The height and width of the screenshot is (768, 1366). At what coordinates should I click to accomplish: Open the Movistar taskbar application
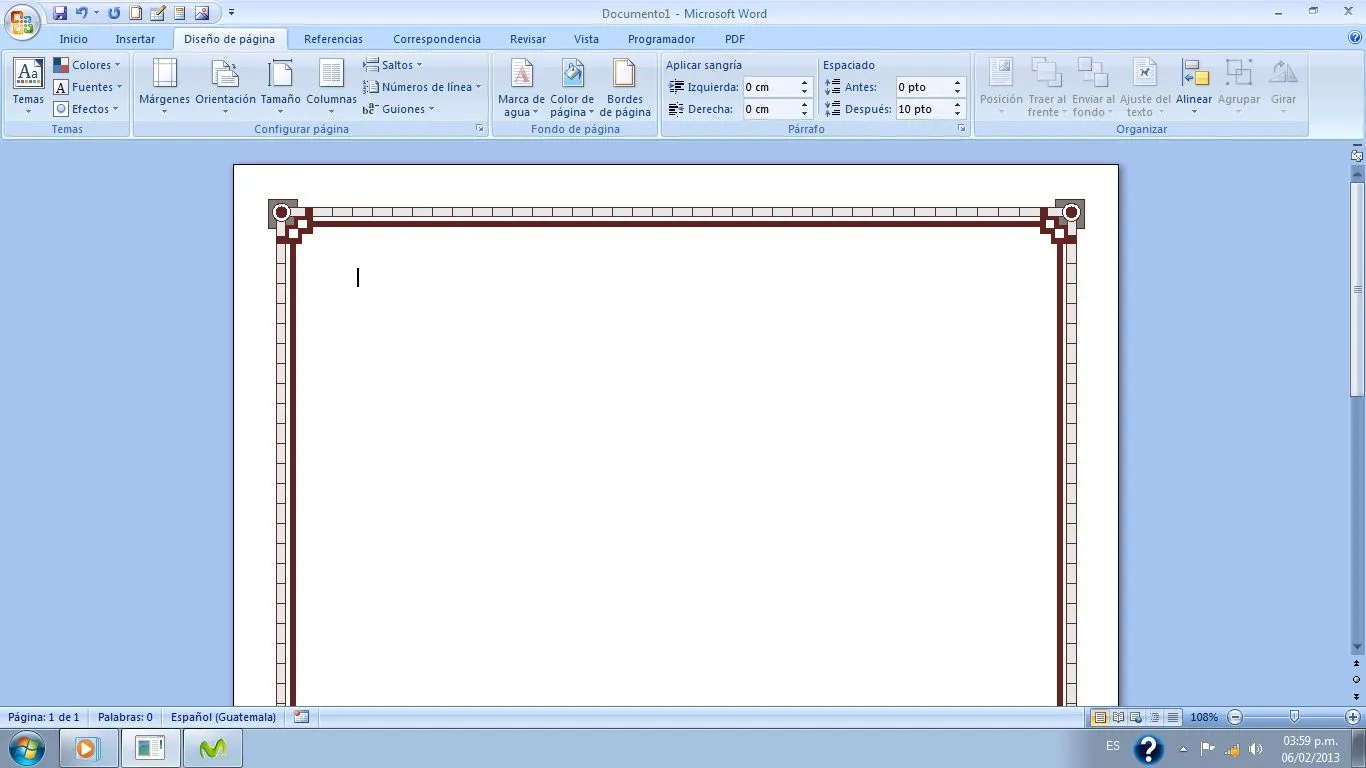click(x=212, y=748)
